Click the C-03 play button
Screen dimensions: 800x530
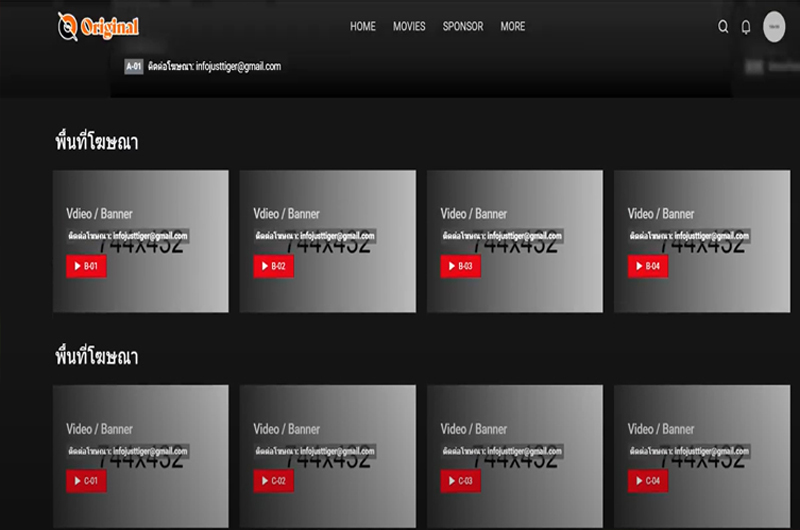(460, 482)
